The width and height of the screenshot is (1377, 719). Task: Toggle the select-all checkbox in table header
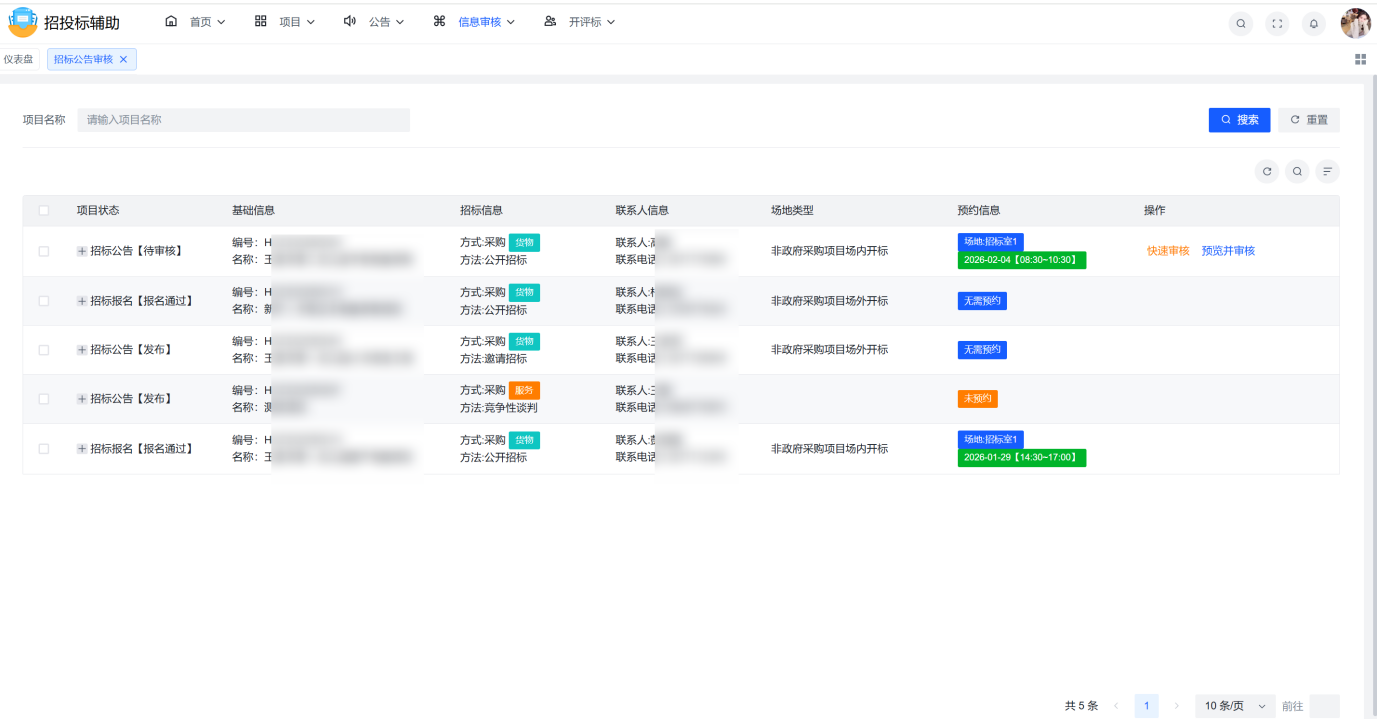click(43, 211)
